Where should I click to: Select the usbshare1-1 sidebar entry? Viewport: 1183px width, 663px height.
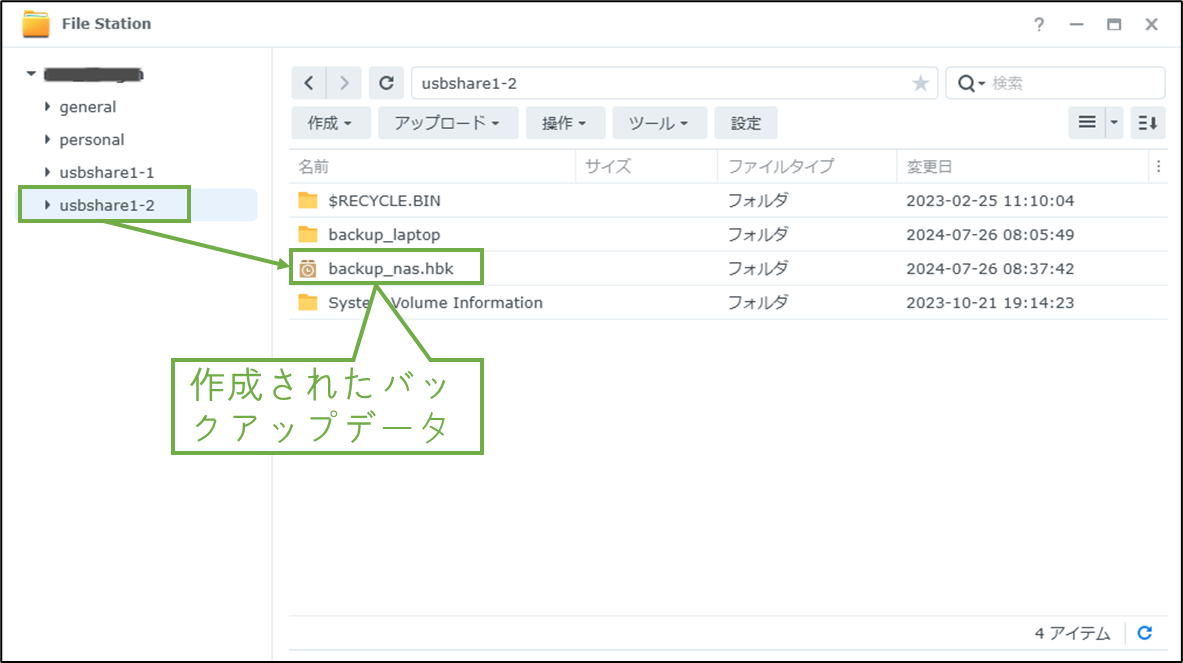106,171
